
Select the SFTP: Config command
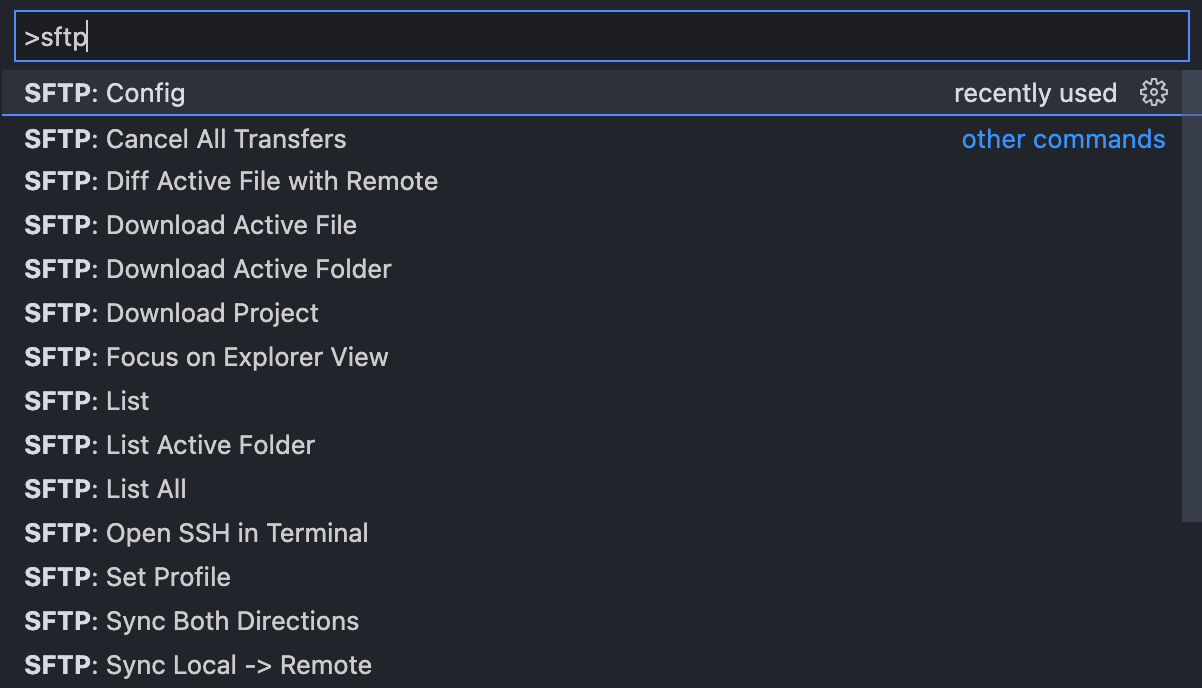coord(591,93)
